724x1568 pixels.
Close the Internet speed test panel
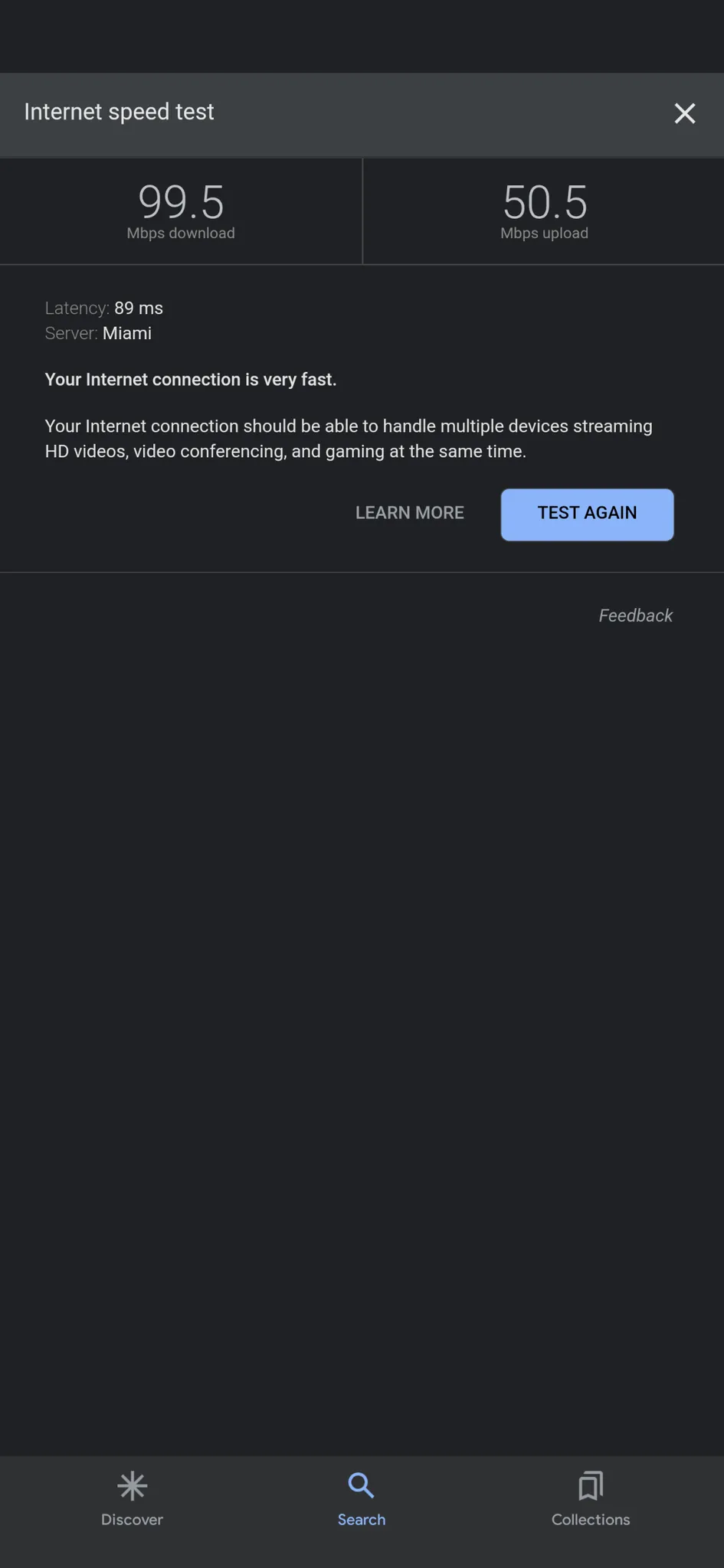(x=684, y=113)
